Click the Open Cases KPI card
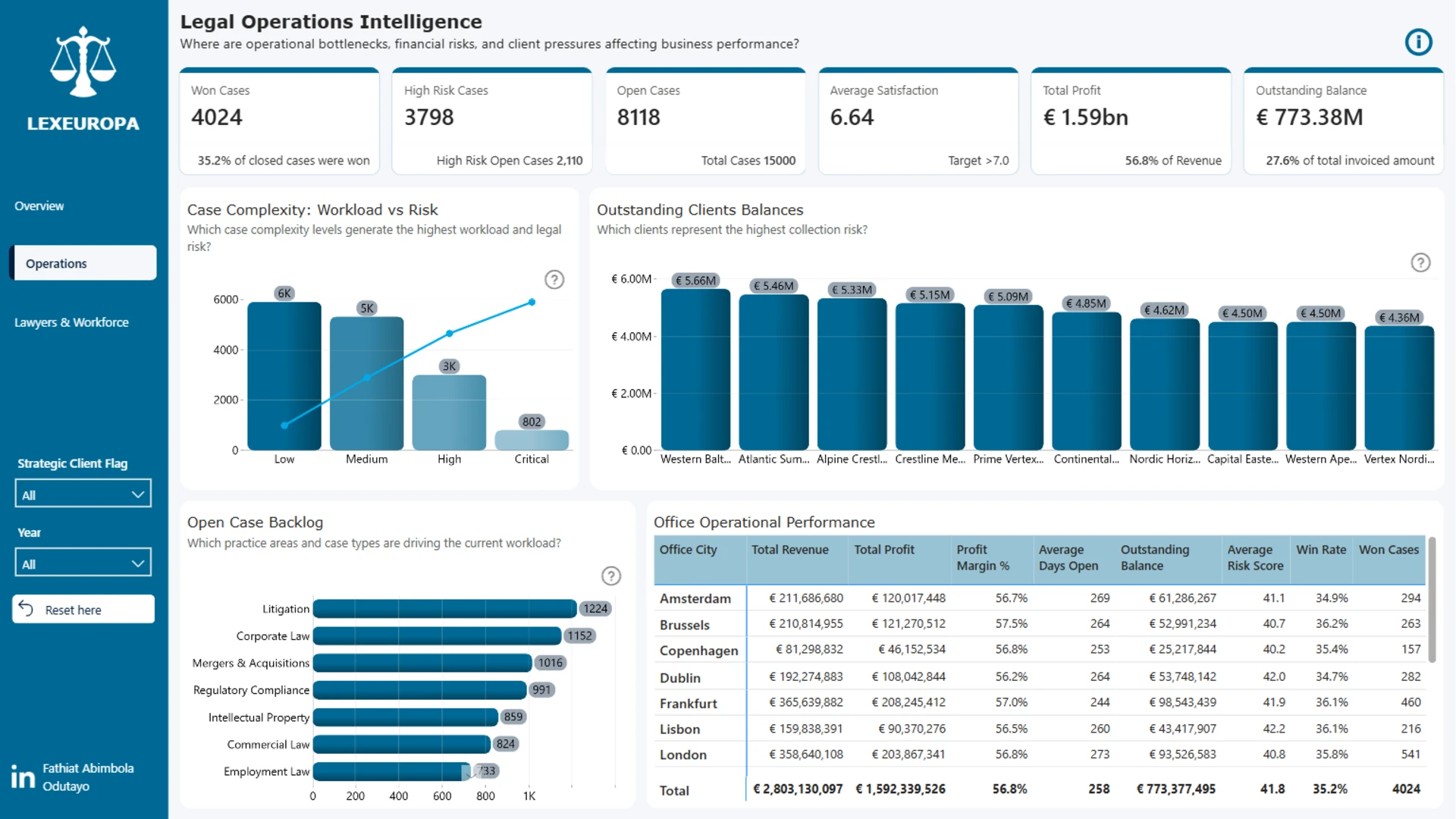The image size is (1456, 819). point(705,121)
